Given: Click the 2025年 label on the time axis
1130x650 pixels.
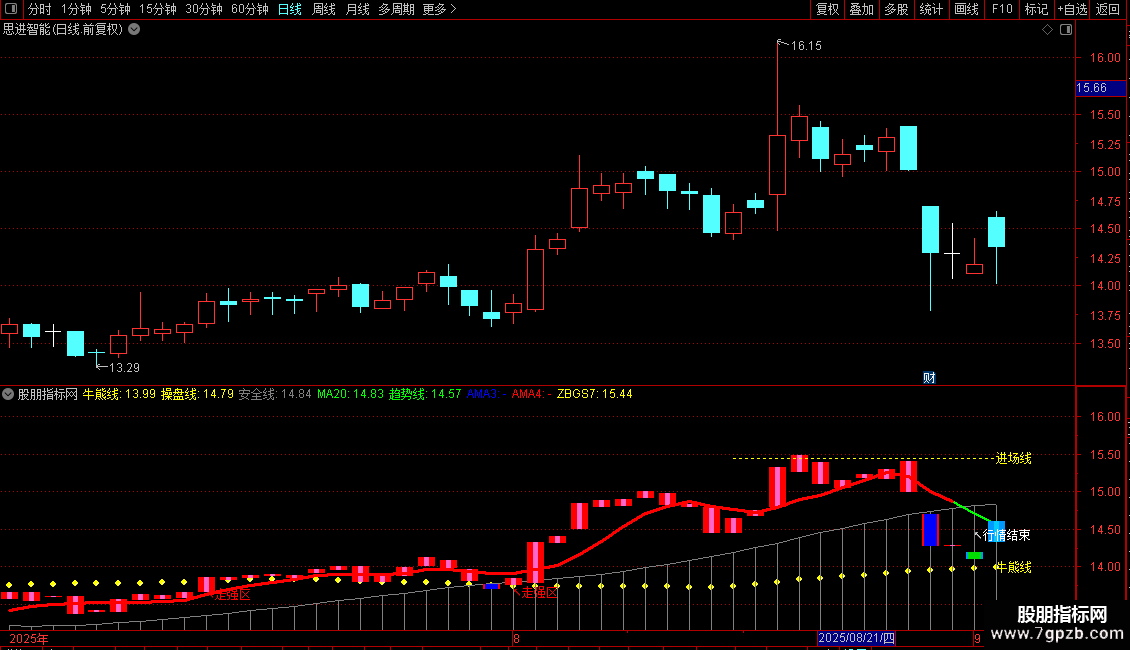Looking at the screenshot, I should [29, 638].
